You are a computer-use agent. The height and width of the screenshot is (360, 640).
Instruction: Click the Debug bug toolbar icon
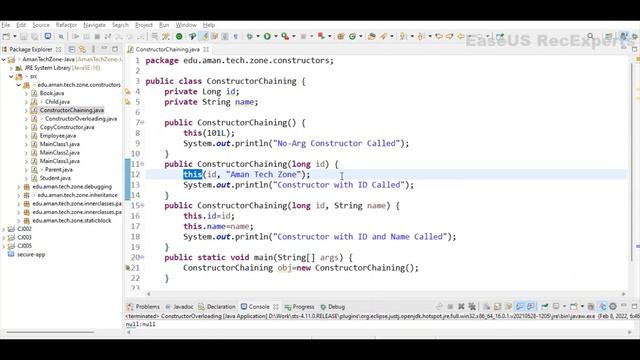click(x=249, y=36)
